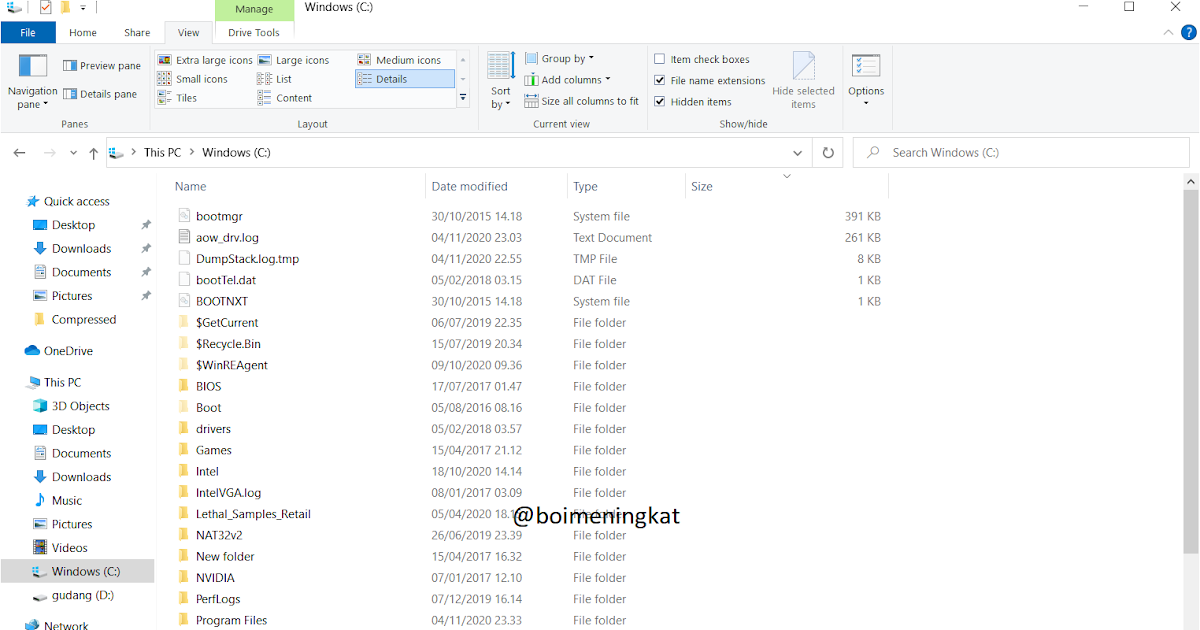
Task: Select the aow_drv.log file
Action: 227,238
